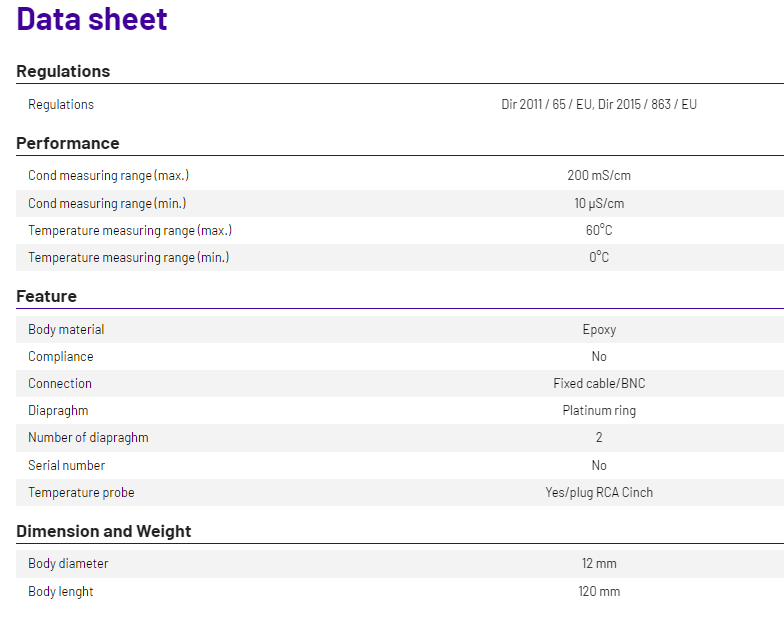
Task: Select the Yes/plug RCA Cinch value
Action: (x=599, y=492)
